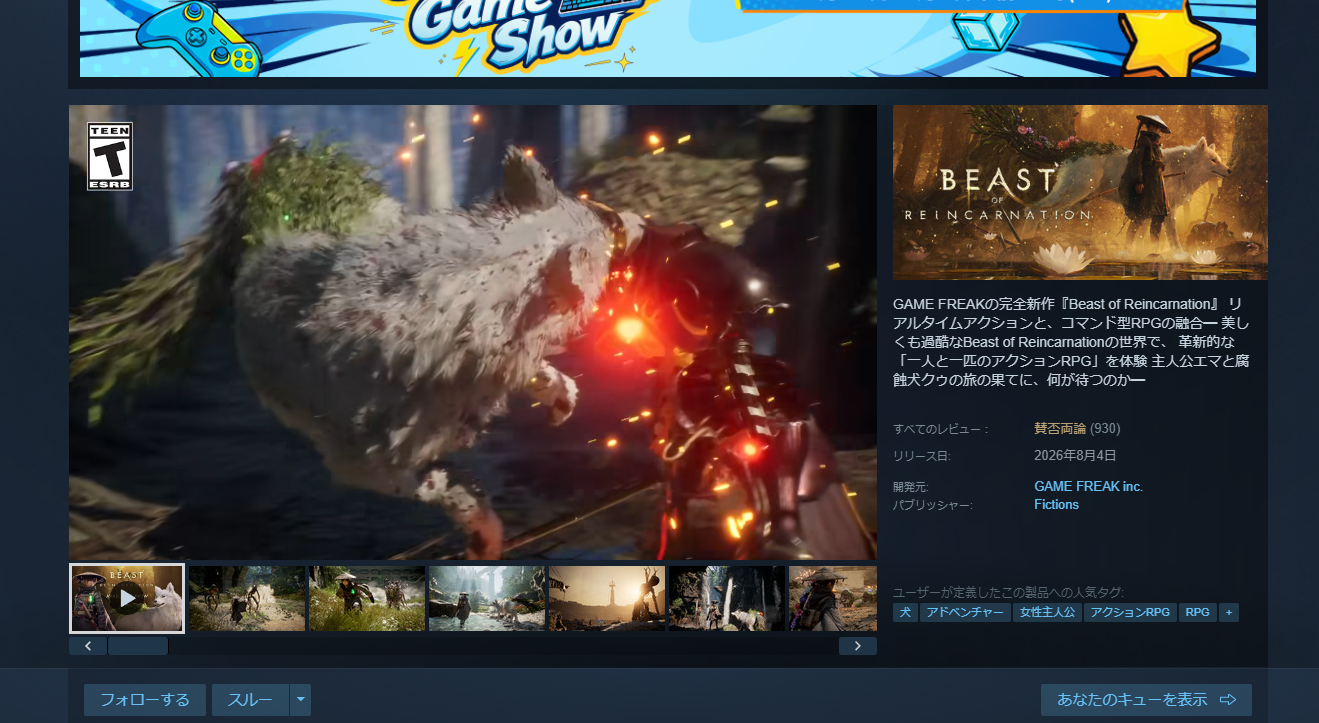Click the フォローする button
The width and height of the screenshot is (1319, 723).
coord(145,700)
